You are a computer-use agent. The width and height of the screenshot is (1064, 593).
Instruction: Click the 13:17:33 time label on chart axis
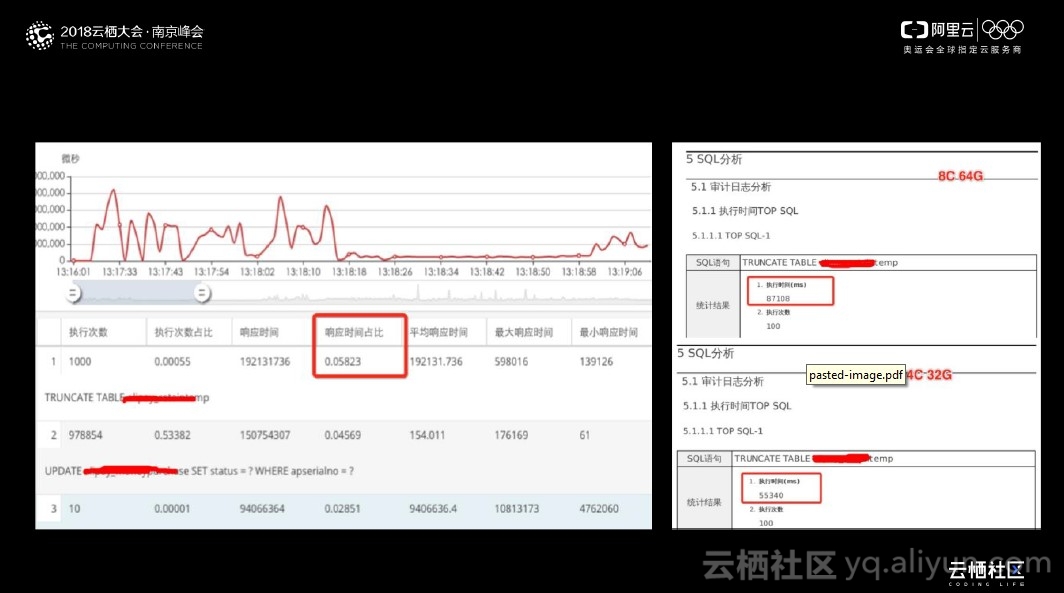tap(119, 271)
